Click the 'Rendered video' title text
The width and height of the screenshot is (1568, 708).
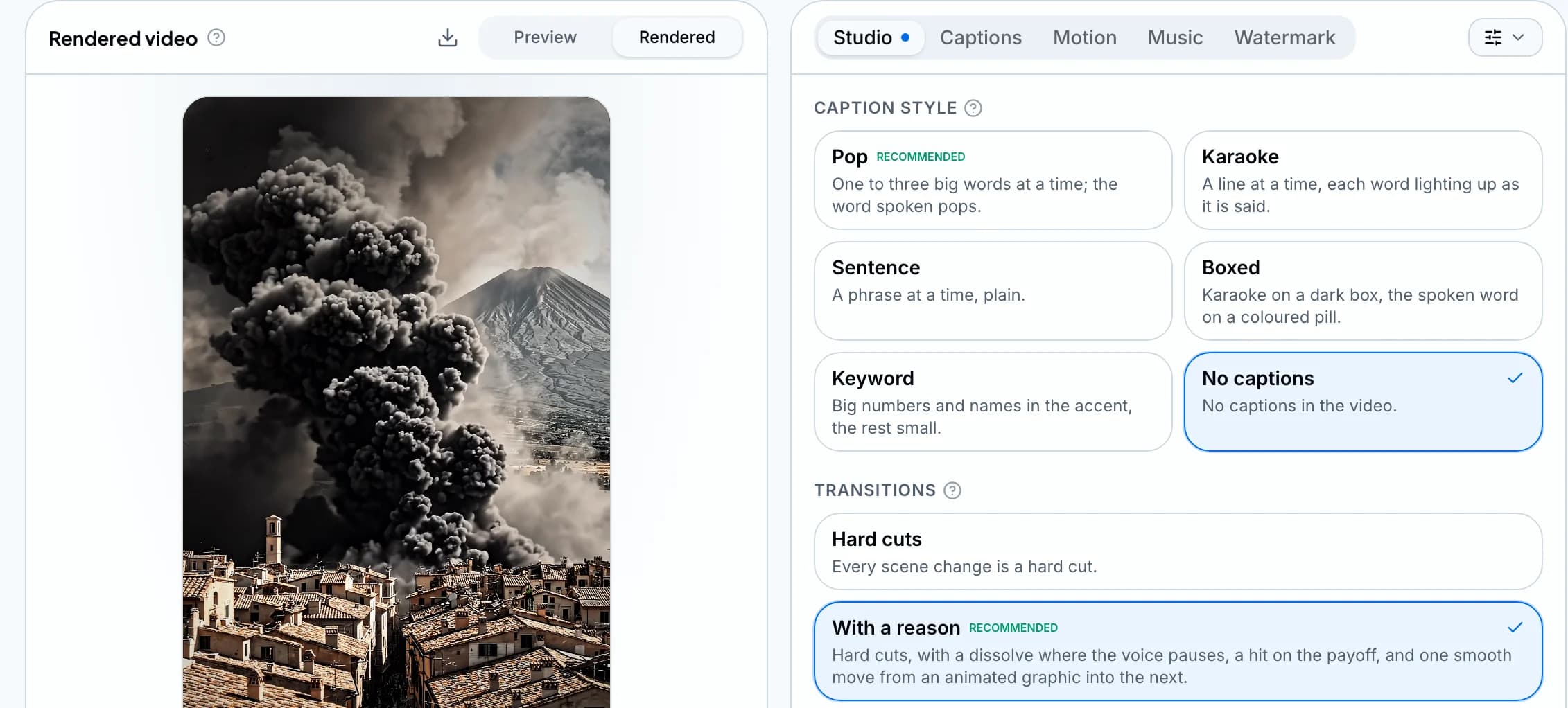point(123,39)
